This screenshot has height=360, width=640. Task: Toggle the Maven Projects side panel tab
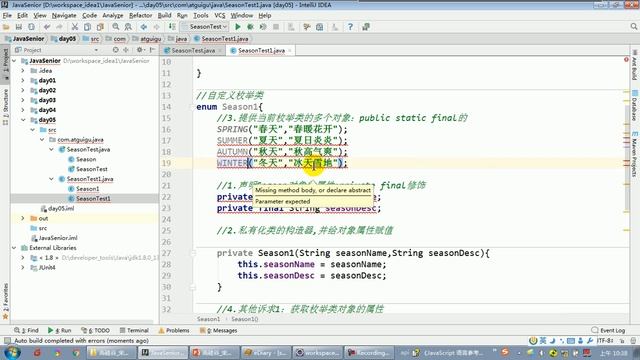point(634,154)
